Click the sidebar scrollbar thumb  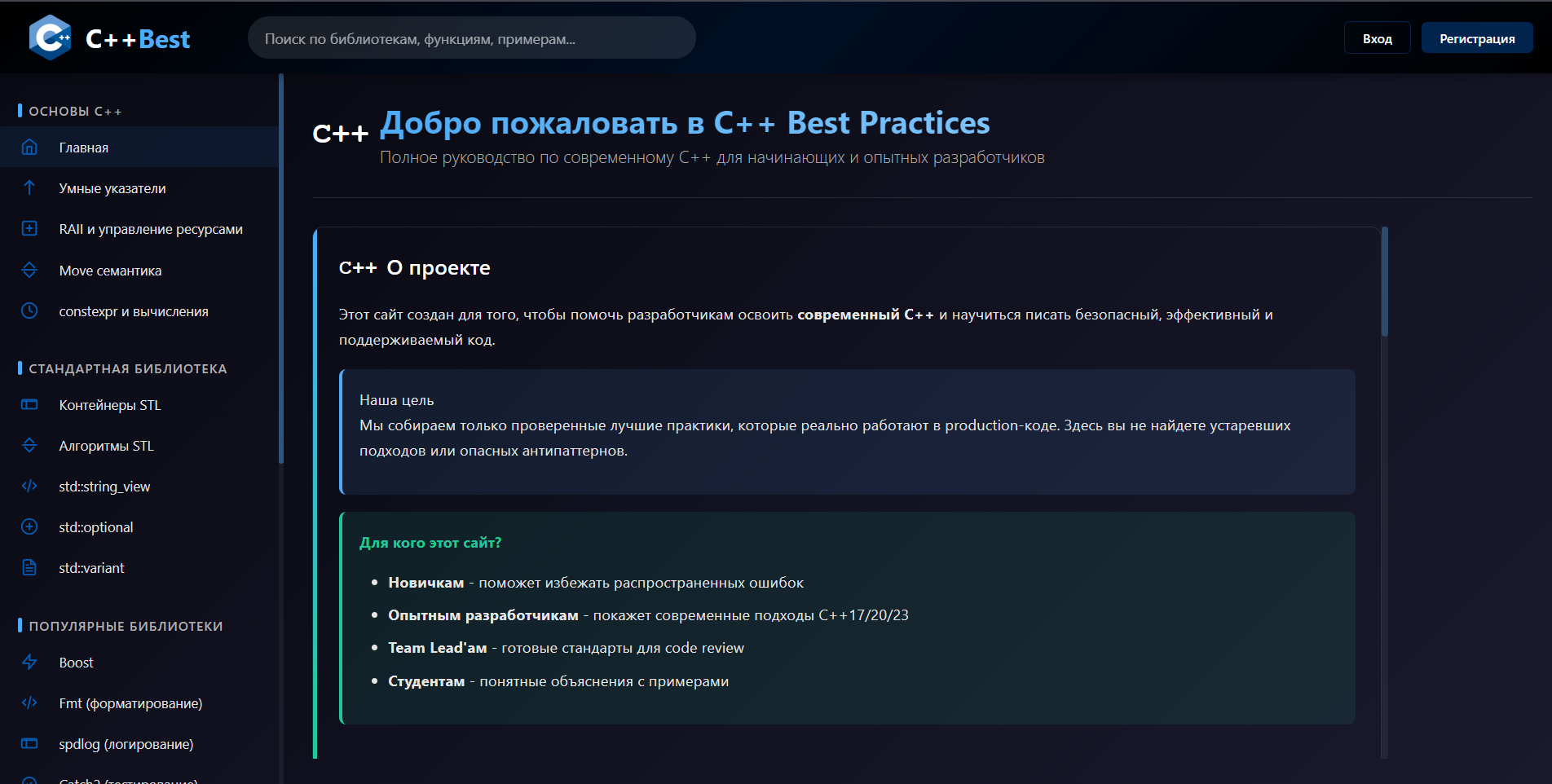coord(281,269)
